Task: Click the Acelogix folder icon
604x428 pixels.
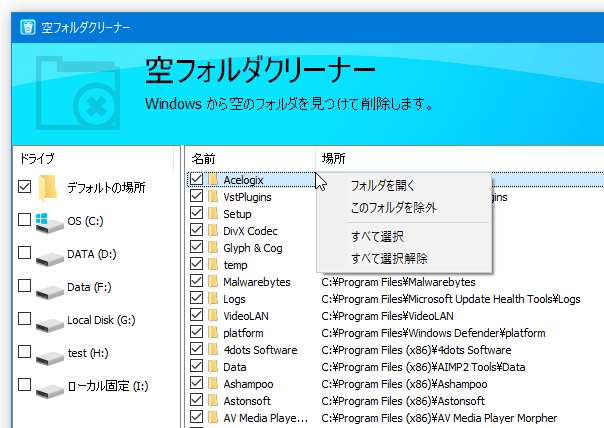Action: pos(213,180)
